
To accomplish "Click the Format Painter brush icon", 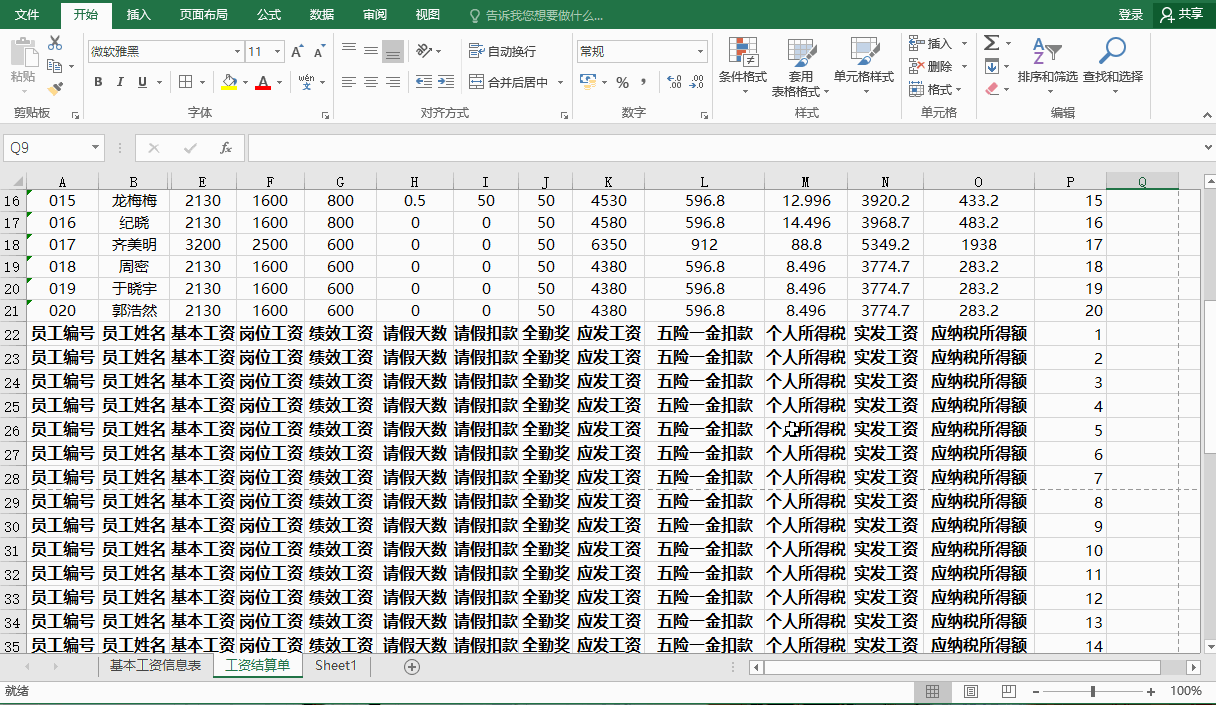I will coord(54,89).
